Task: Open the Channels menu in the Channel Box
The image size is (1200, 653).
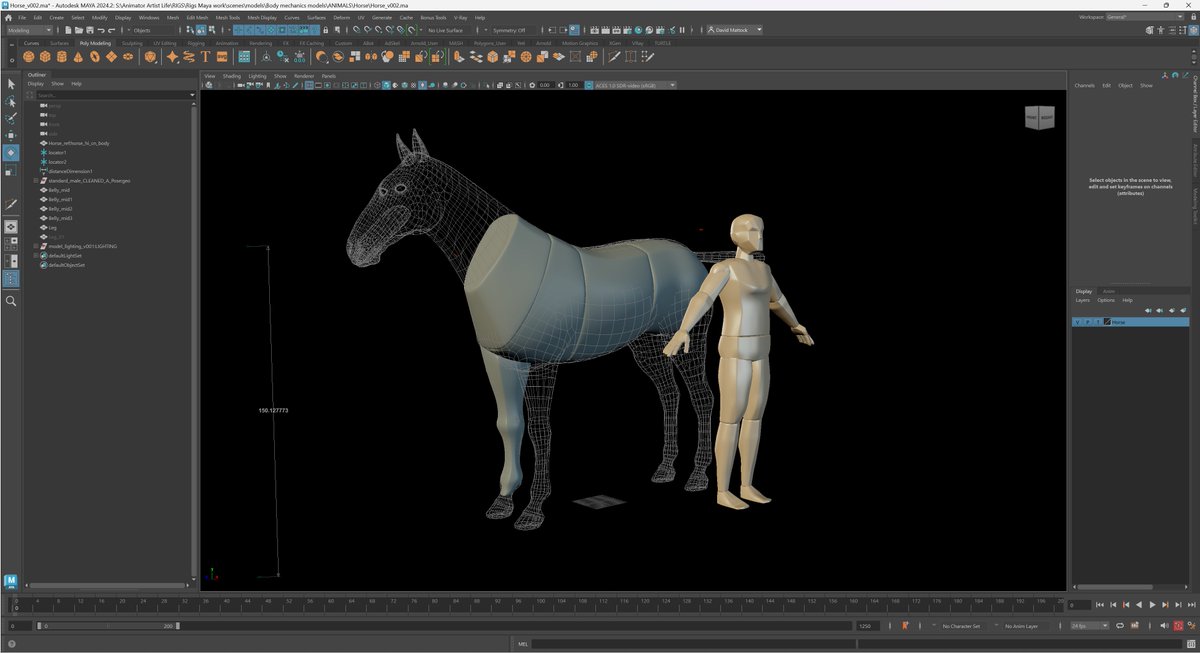Action: click(x=1084, y=85)
